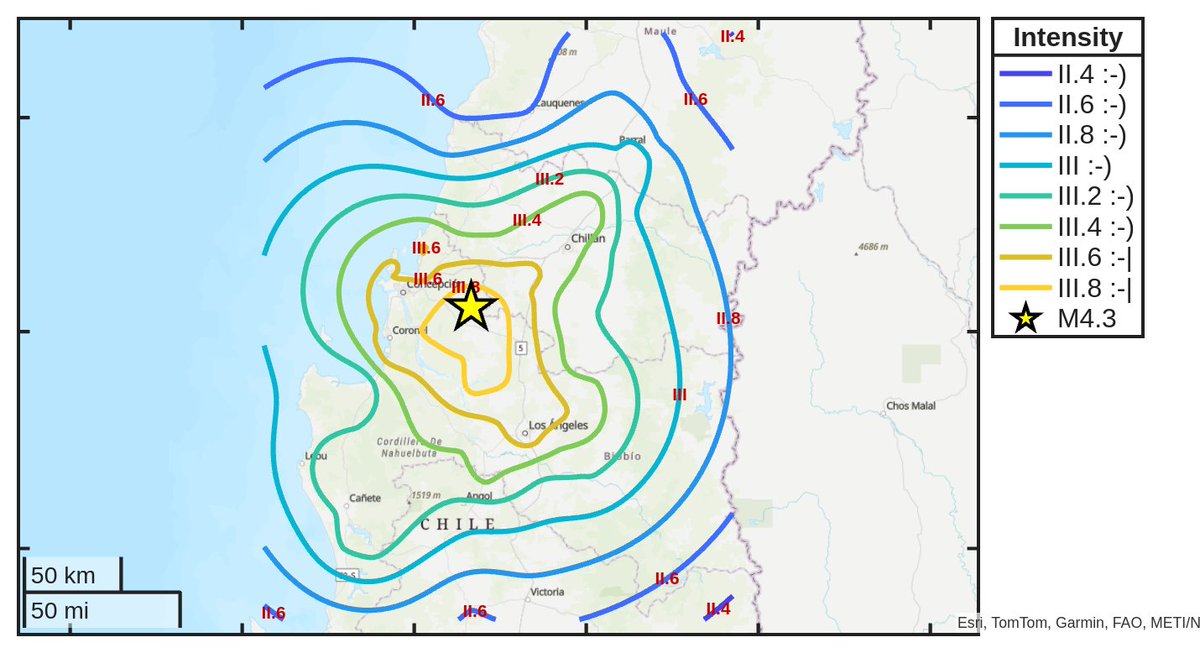Select the III.8 yellow line sample in the legend
1200x653 pixels.
(x=1024, y=289)
